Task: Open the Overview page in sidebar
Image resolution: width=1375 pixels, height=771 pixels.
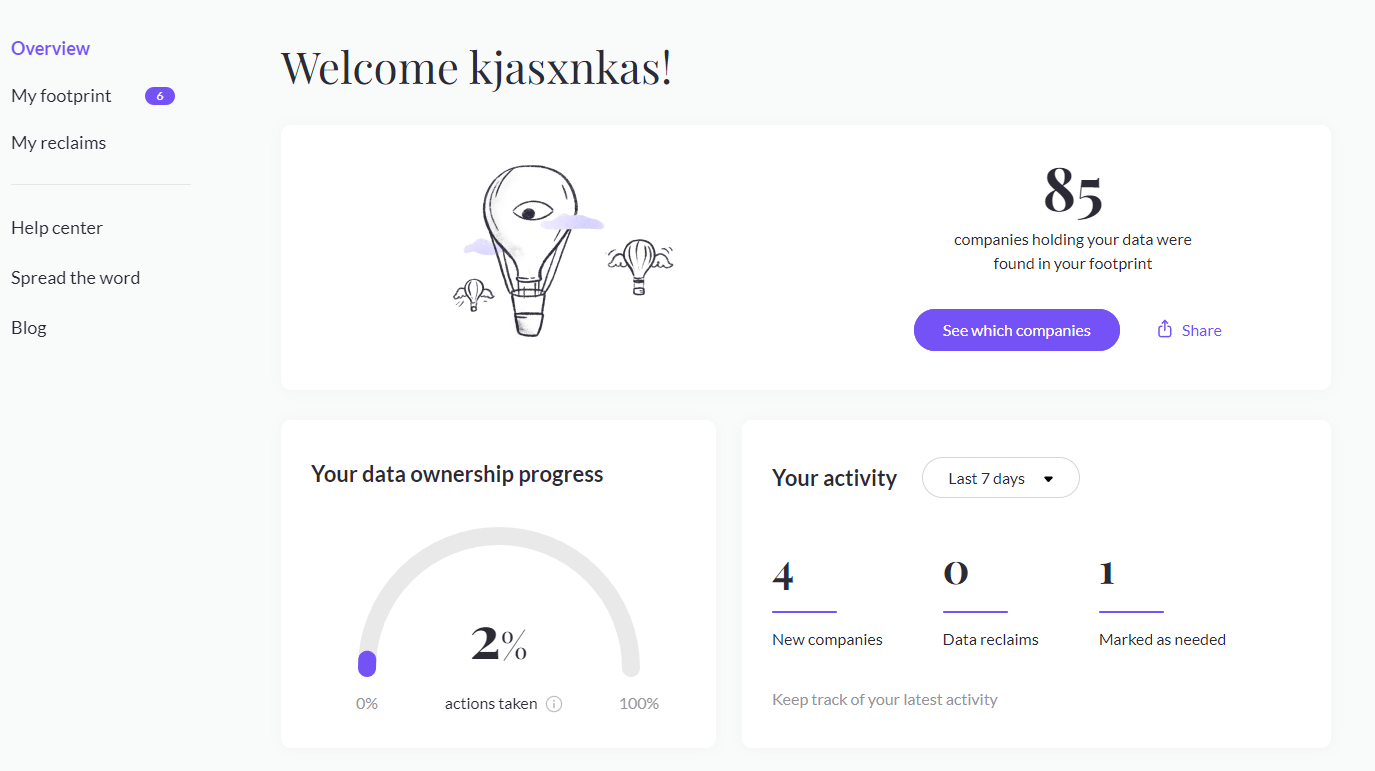Action: 51,48
